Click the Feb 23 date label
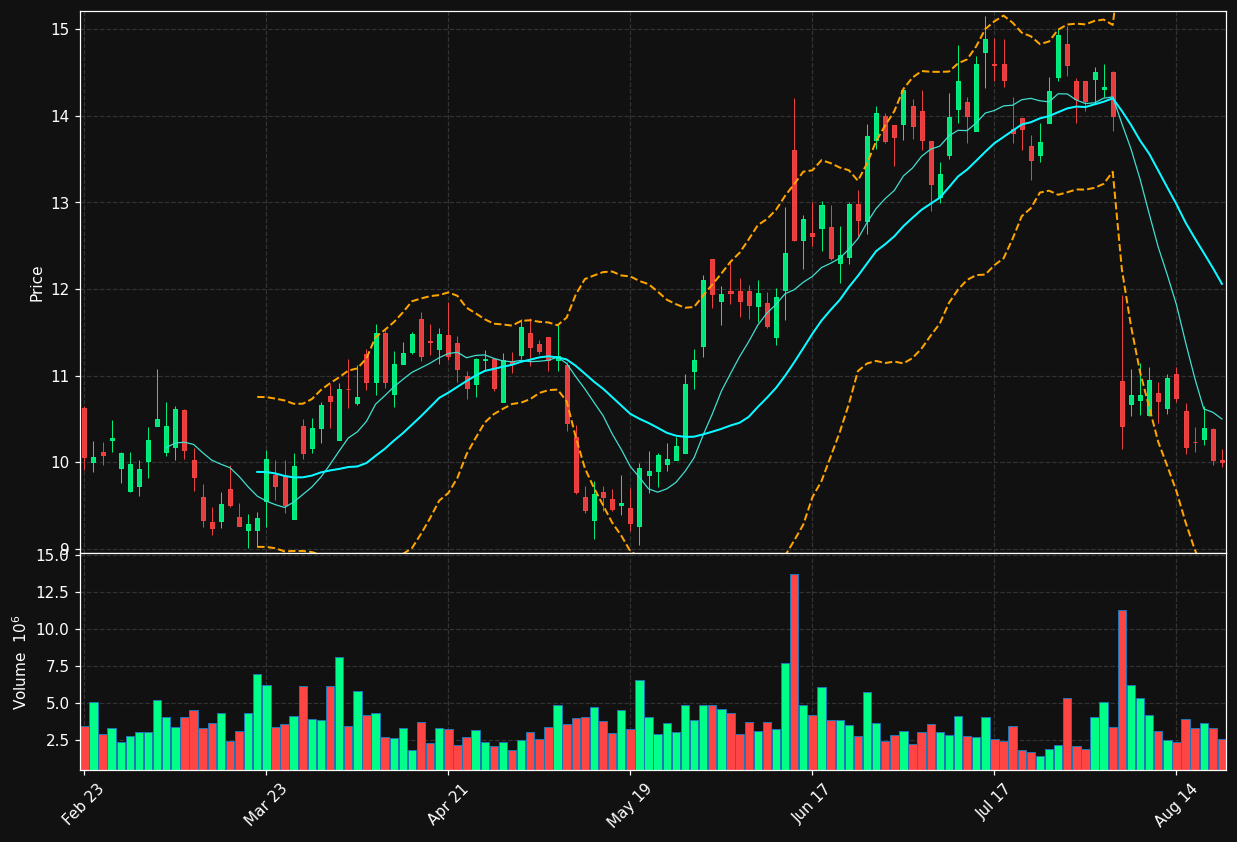Viewport: 1237px width, 842px height. coord(83,806)
